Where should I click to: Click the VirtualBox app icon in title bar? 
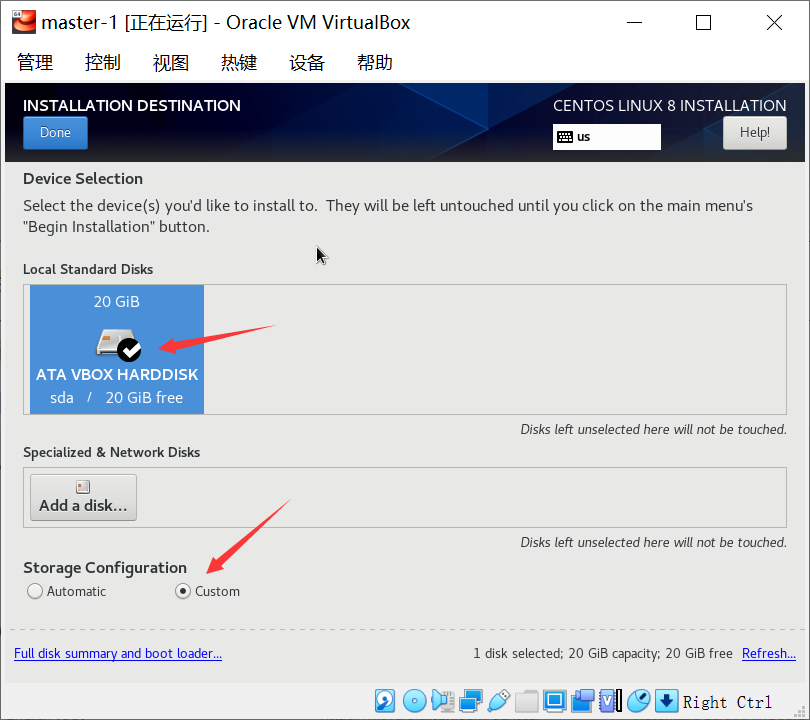[x=24, y=22]
